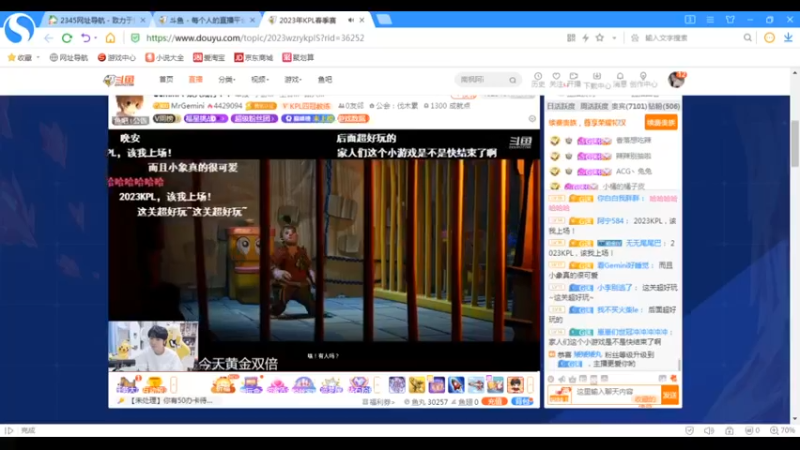Mute the 2023年KPL春季赛 tab audio icon
Image resolution: width=800 pixels, height=450 pixels.
pos(351,20)
